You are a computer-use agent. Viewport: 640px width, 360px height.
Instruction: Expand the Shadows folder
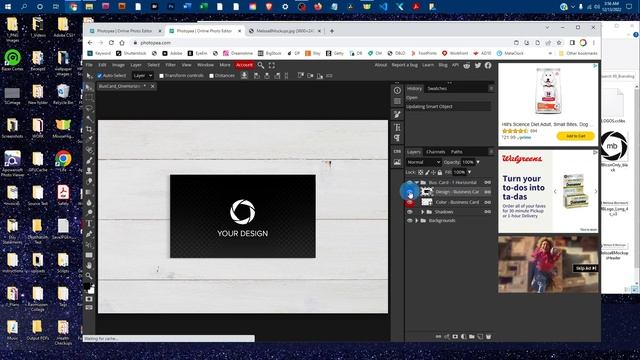click(422, 212)
